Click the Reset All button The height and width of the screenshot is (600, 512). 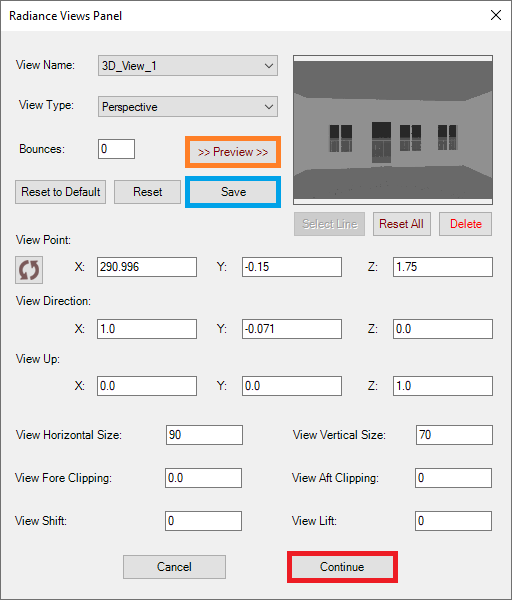pyautogui.click(x=402, y=224)
